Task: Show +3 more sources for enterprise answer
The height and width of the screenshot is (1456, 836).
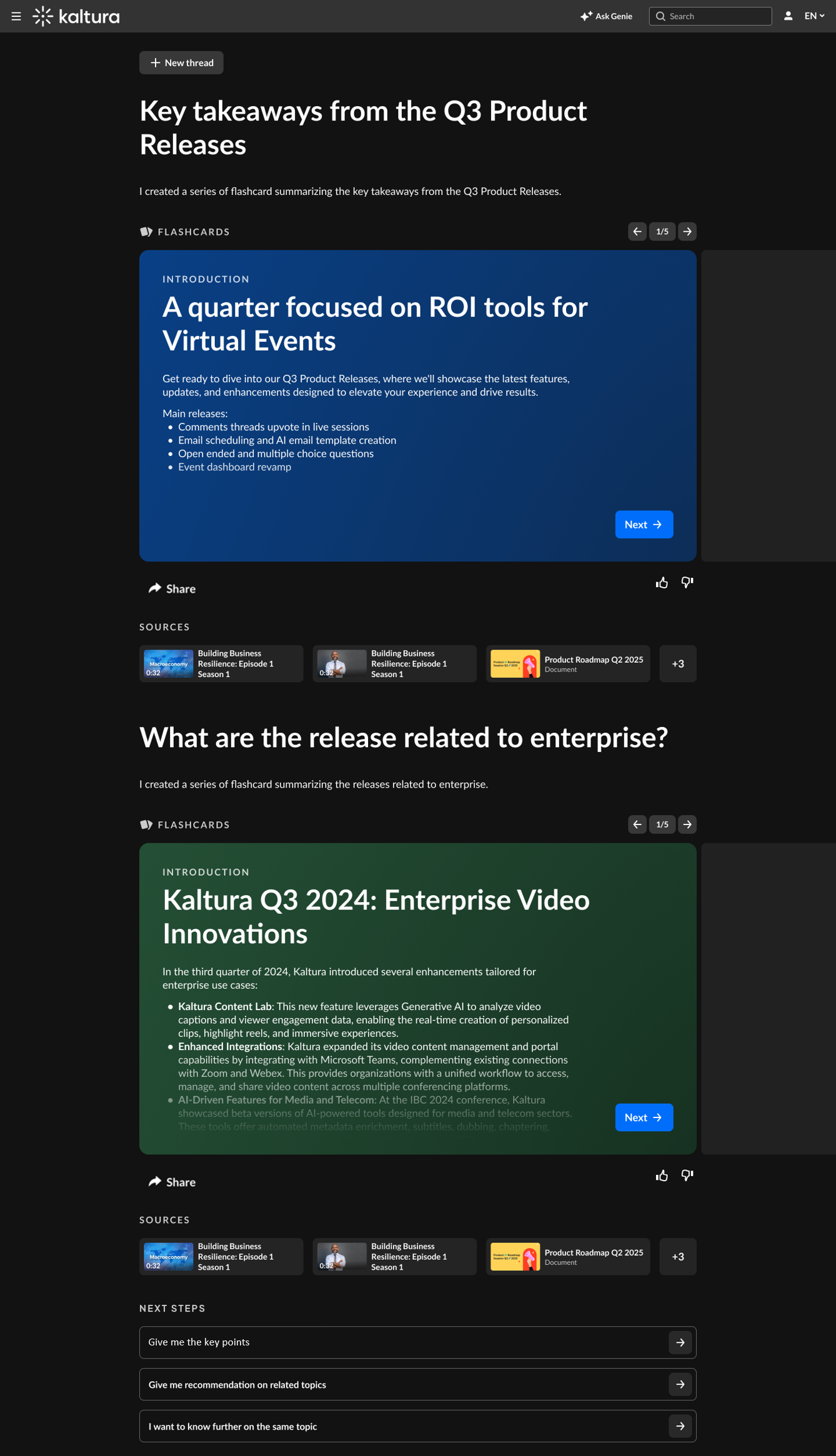Action: (678, 1256)
